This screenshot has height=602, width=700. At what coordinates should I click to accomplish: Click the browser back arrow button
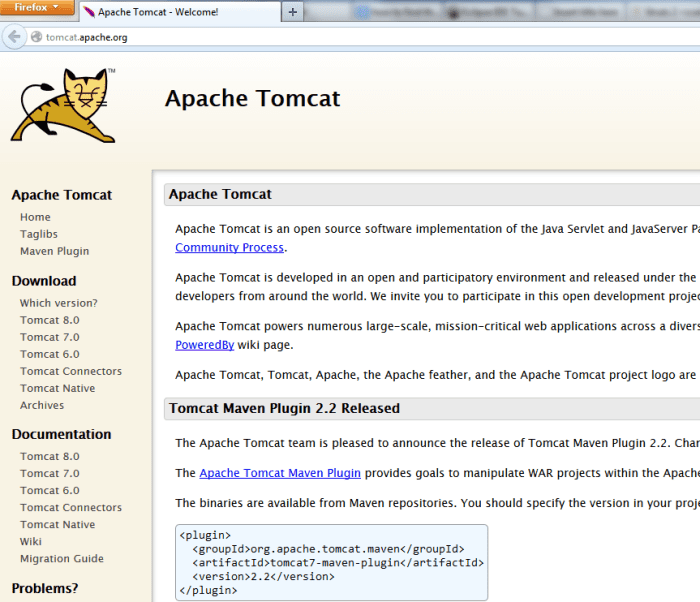coord(14,37)
